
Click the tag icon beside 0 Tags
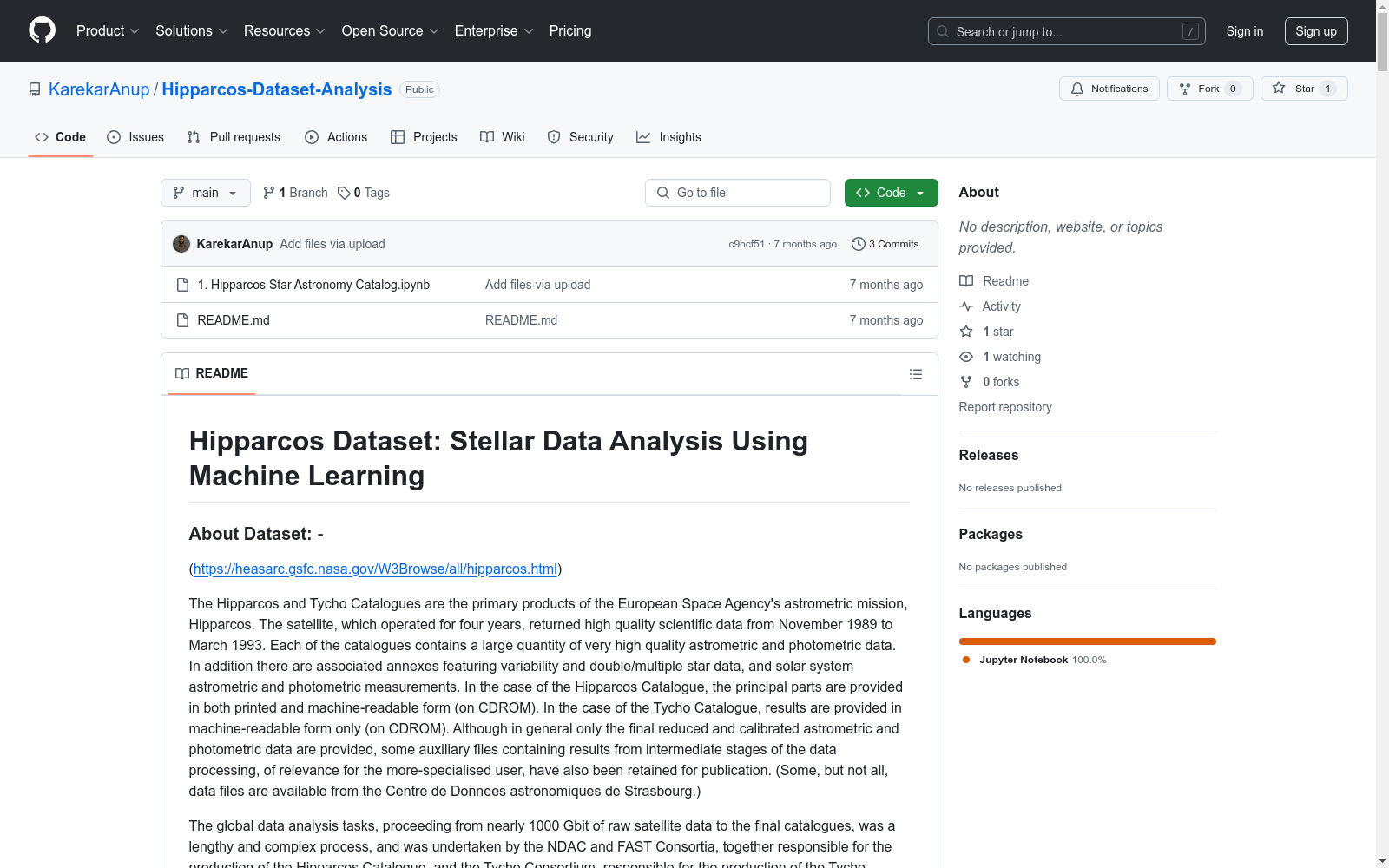(x=344, y=193)
